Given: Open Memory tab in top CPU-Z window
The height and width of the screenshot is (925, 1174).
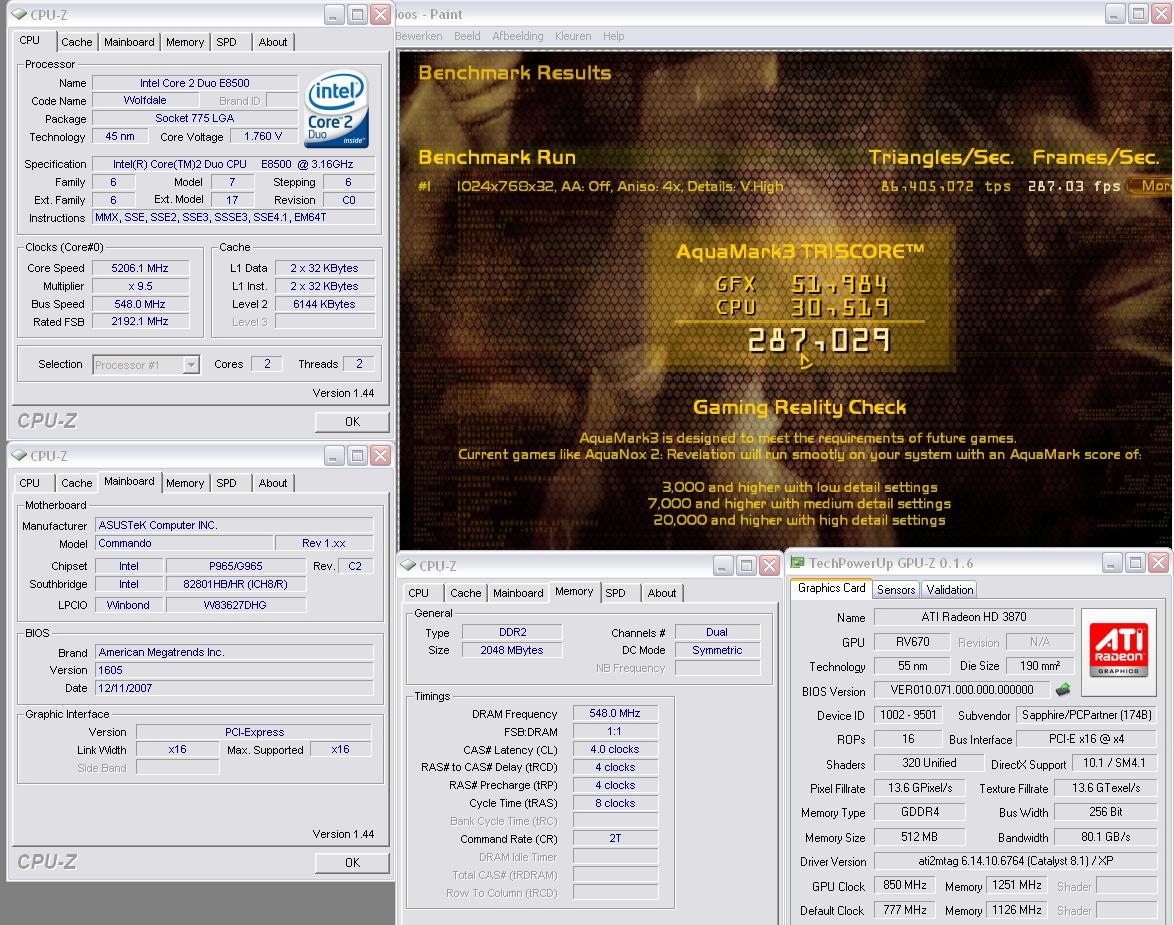Looking at the screenshot, I should pos(185,42).
